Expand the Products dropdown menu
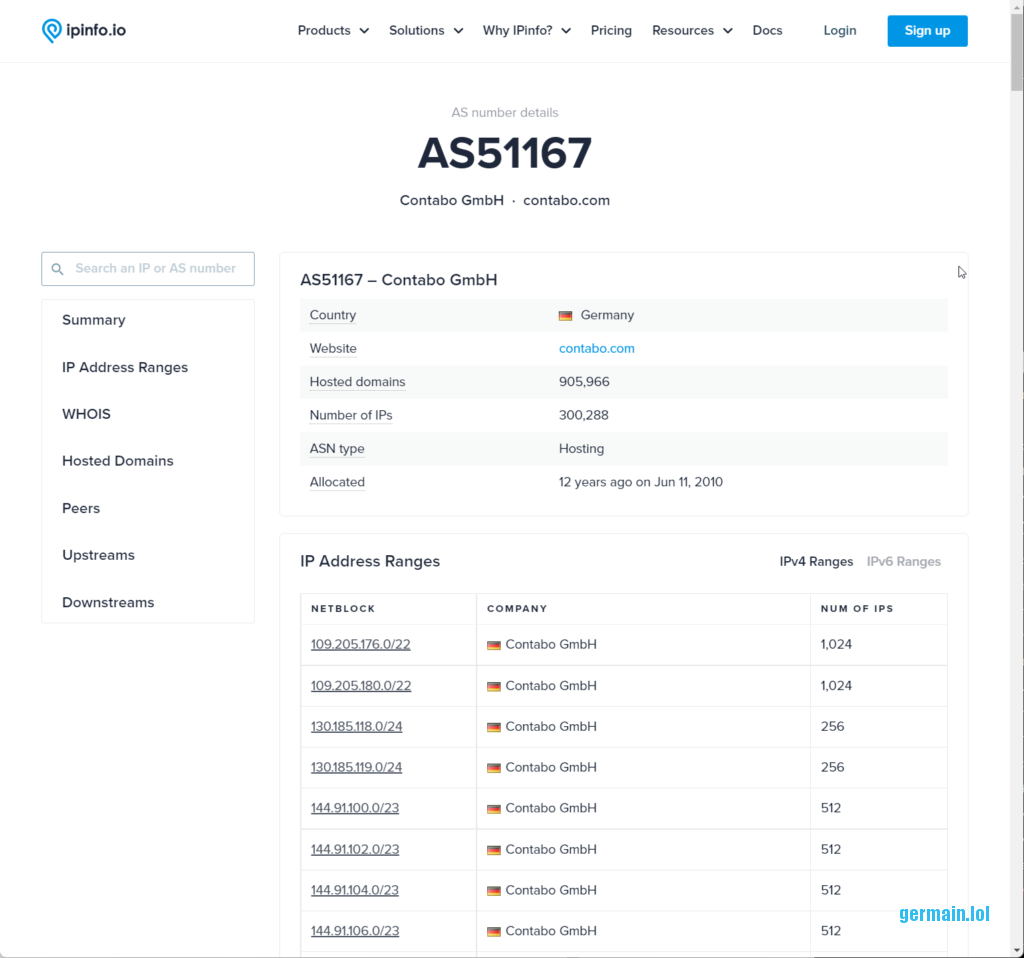Image resolution: width=1024 pixels, height=958 pixels. 333,31
